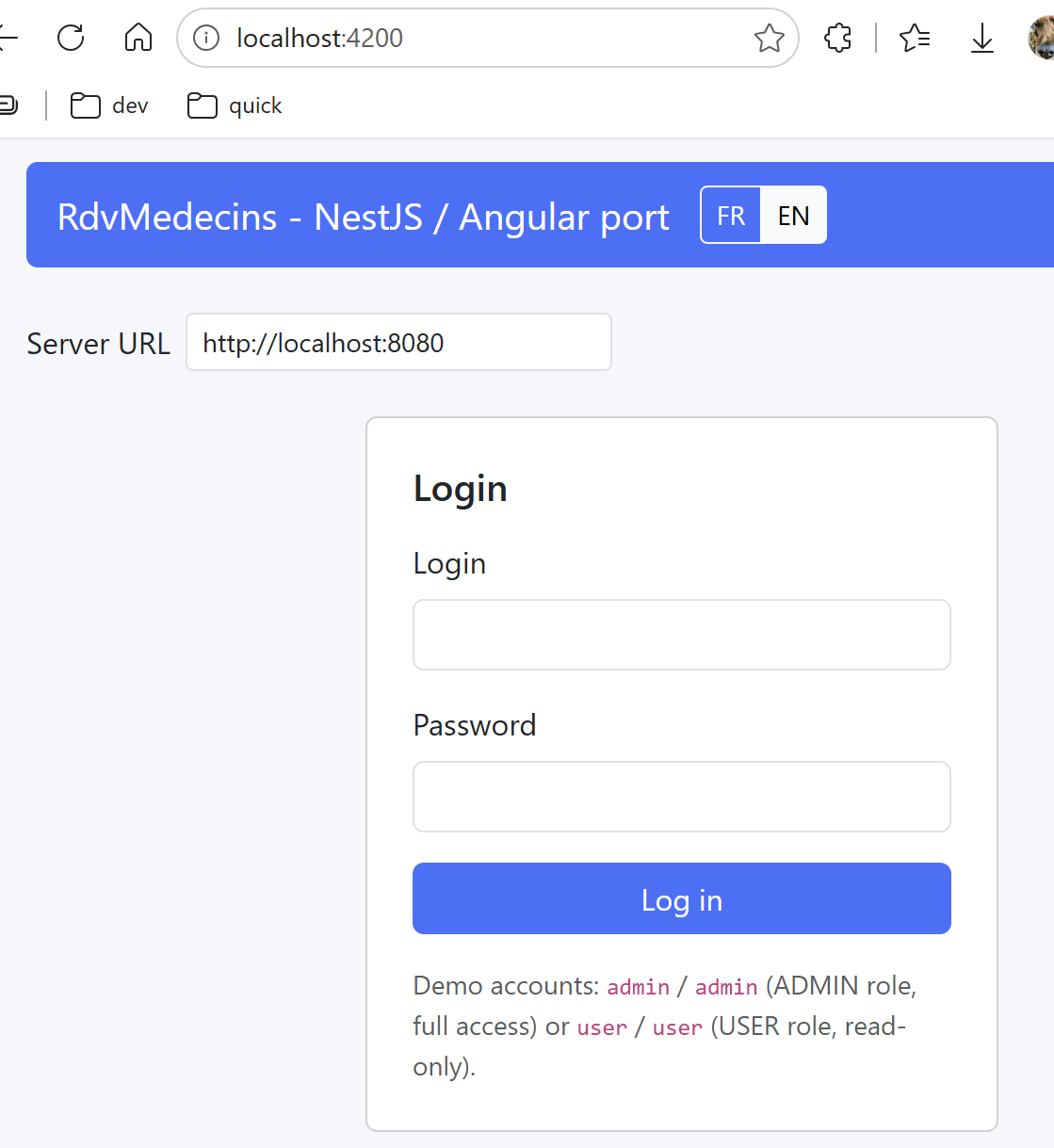The width and height of the screenshot is (1054, 1148).
Task: Focus the Server URL input field
Action: [x=398, y=342]
